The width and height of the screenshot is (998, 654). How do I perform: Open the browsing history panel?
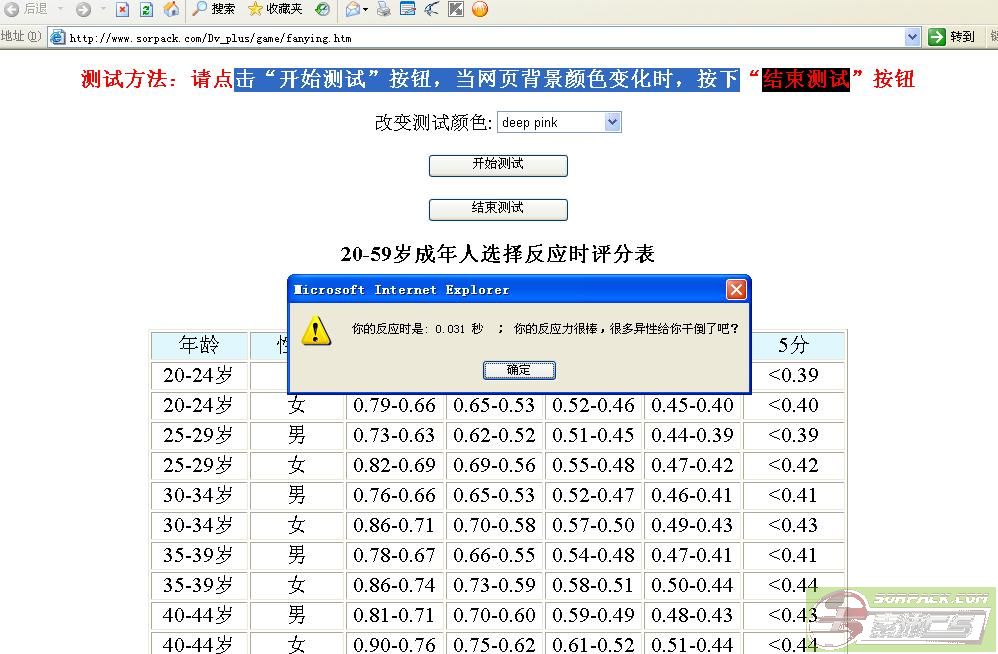pos(322,9)
